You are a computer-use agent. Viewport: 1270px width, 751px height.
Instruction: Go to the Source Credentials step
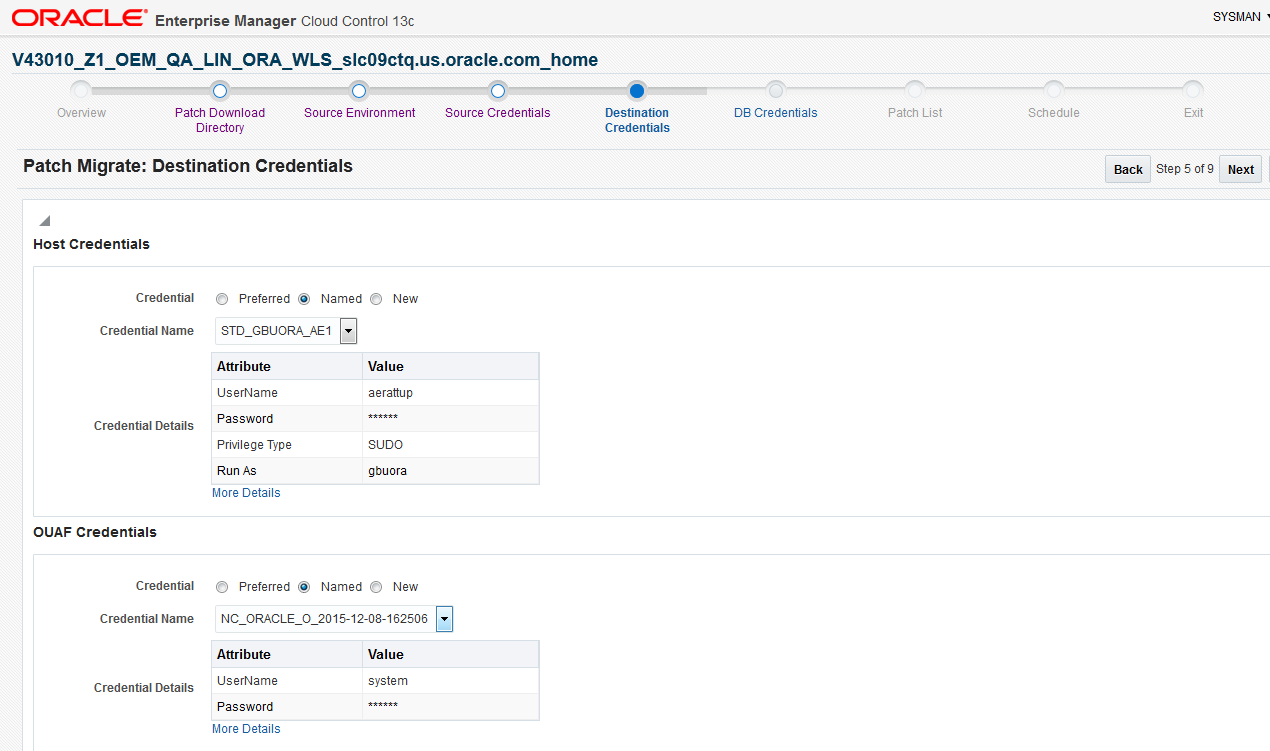coord(498,113)
